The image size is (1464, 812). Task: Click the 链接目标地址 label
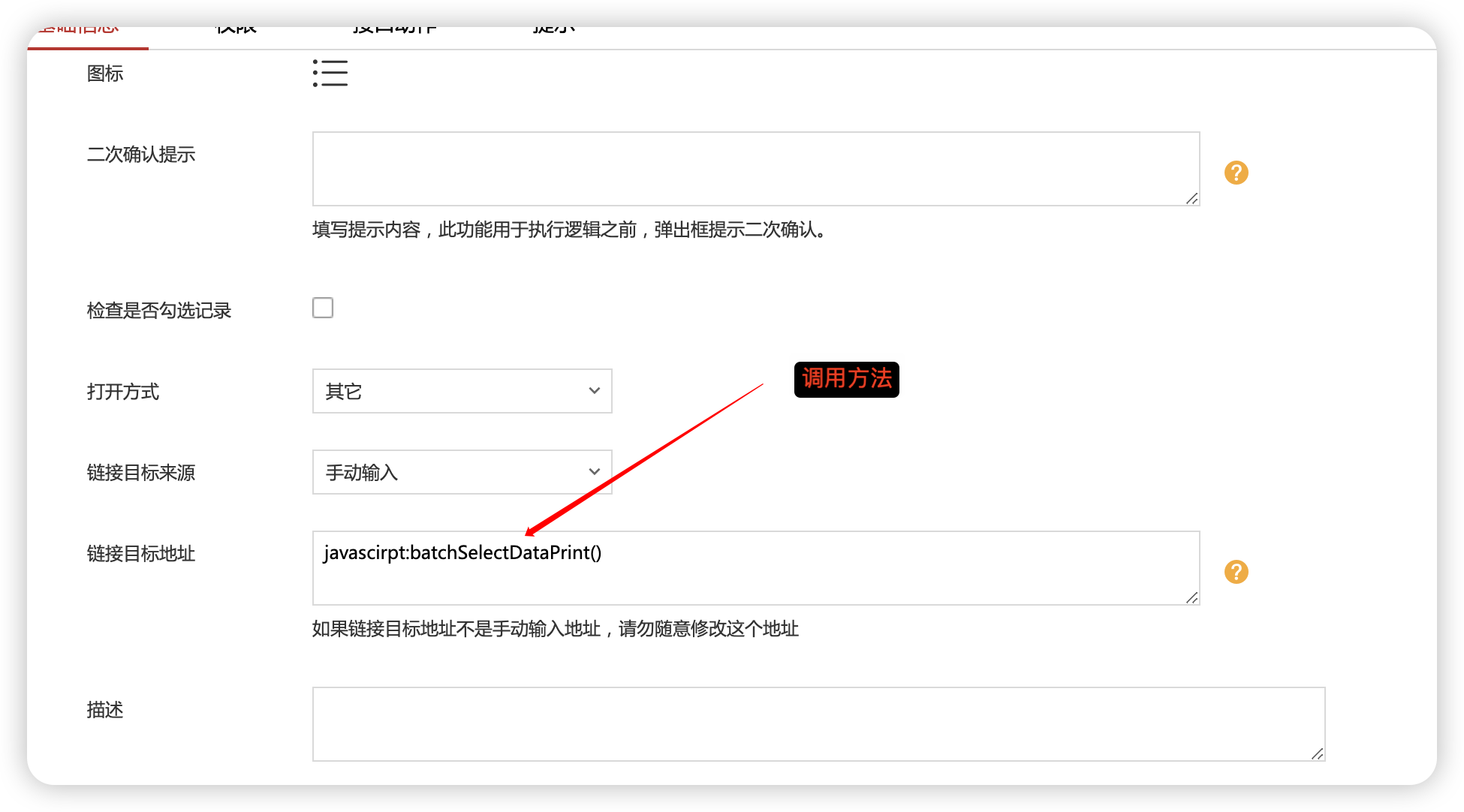(x=141, y=554)
